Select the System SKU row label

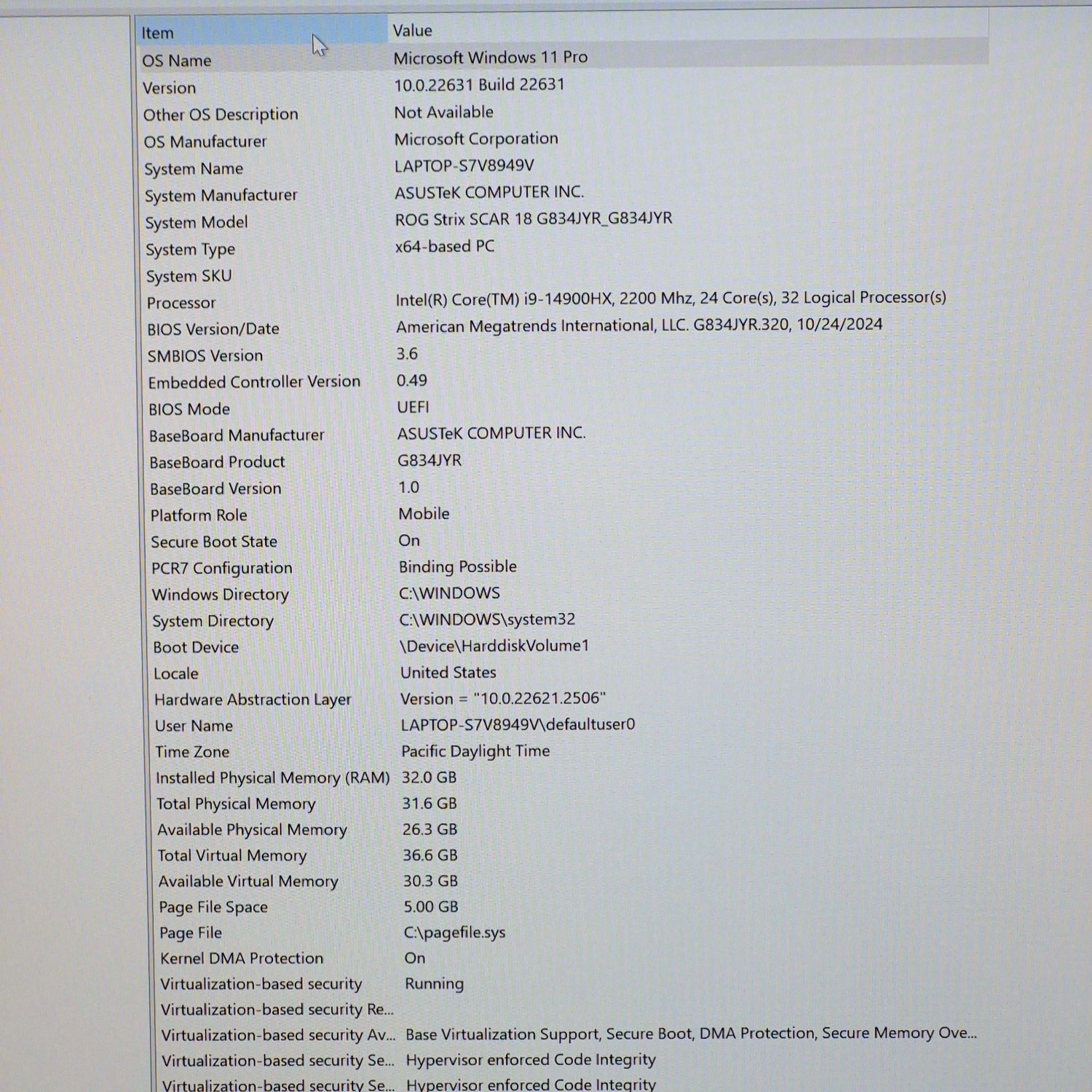189,277
